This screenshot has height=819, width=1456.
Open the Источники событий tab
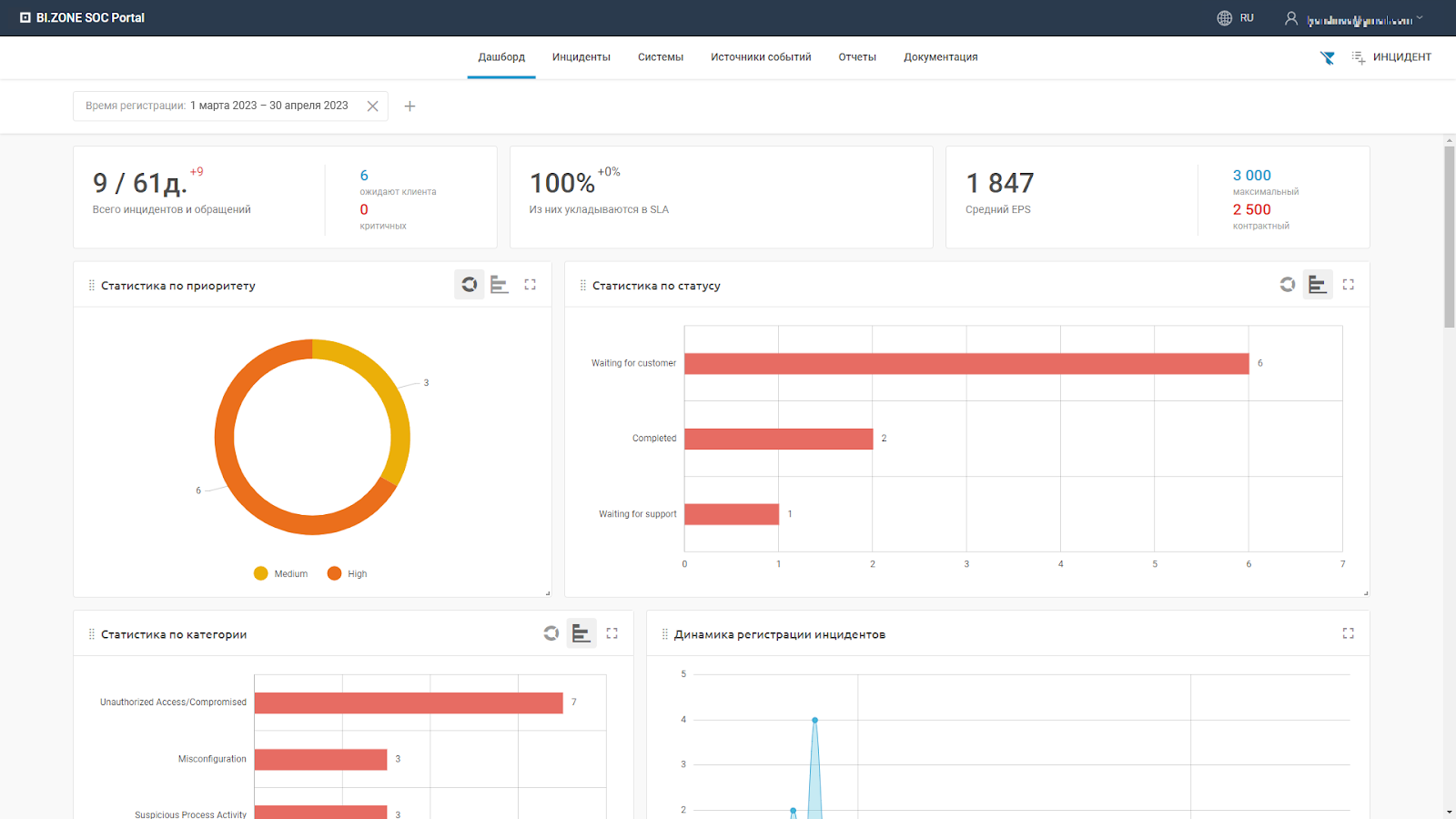coord(761,57)
